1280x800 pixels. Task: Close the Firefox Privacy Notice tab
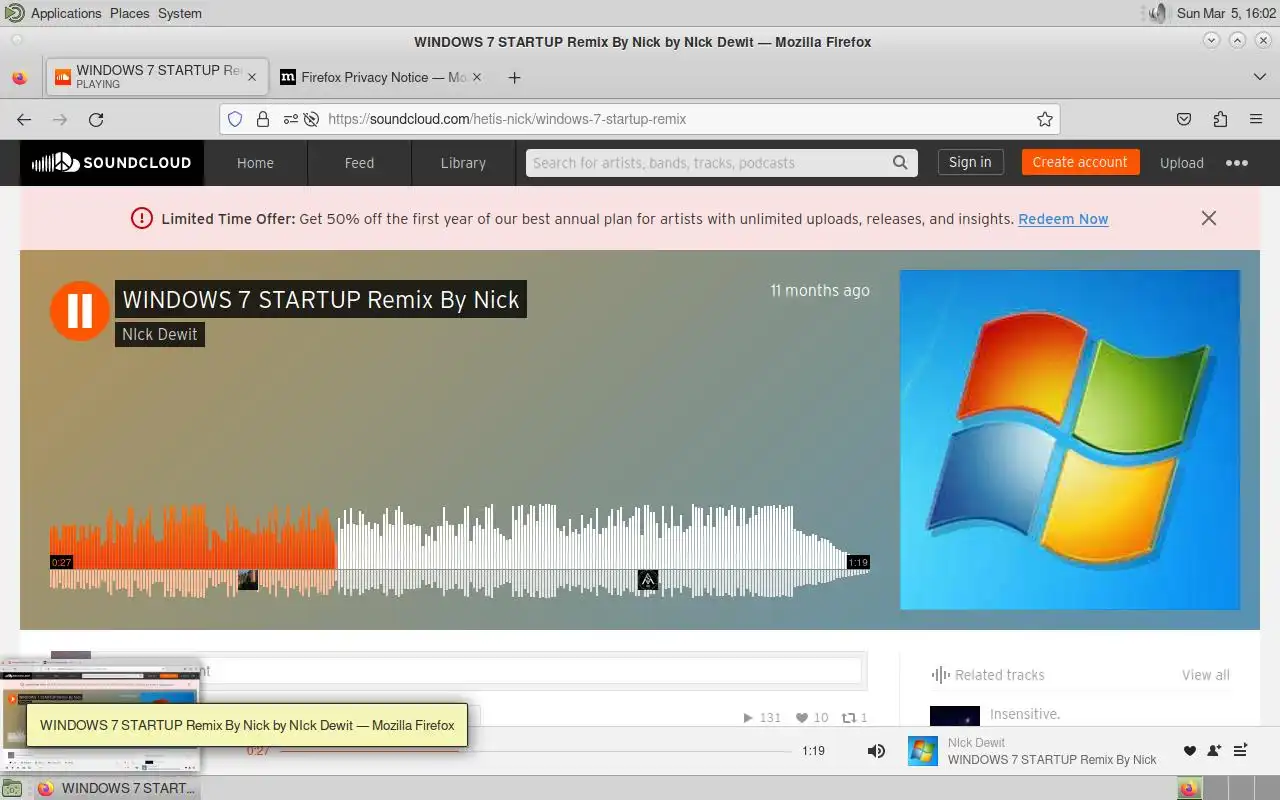coord(476,77)
